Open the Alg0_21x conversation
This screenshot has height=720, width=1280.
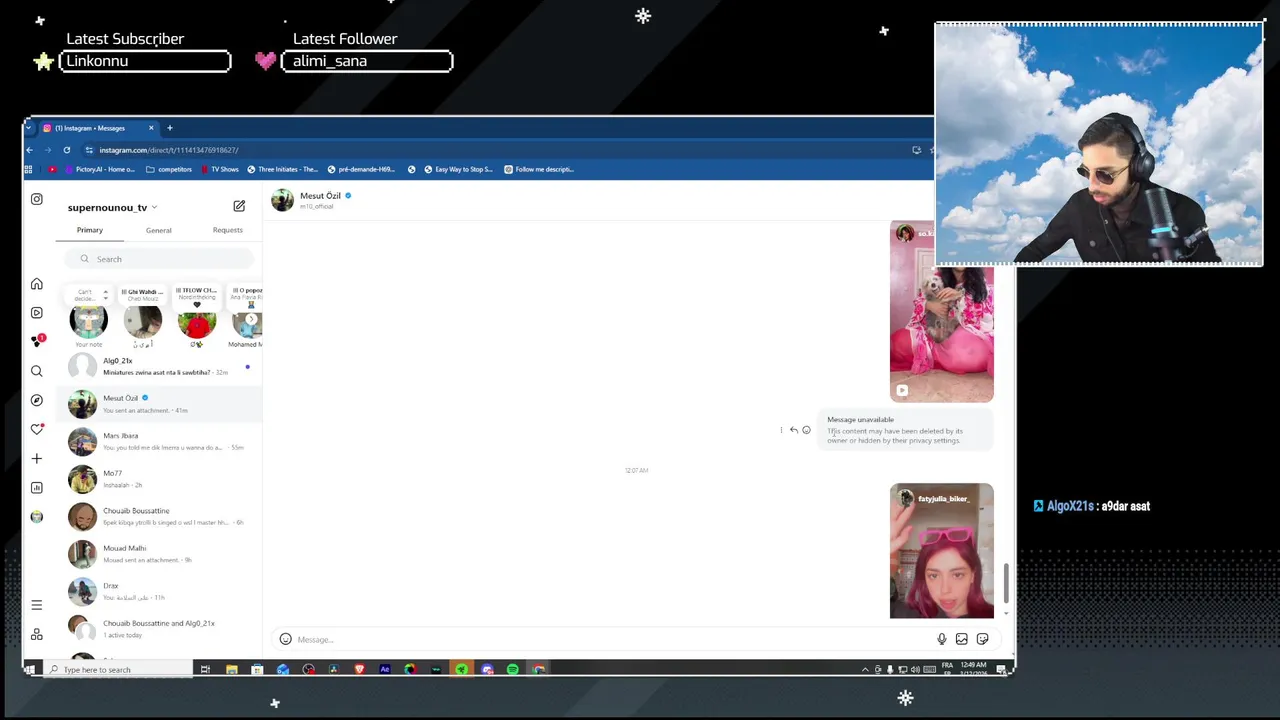[159, 367]
